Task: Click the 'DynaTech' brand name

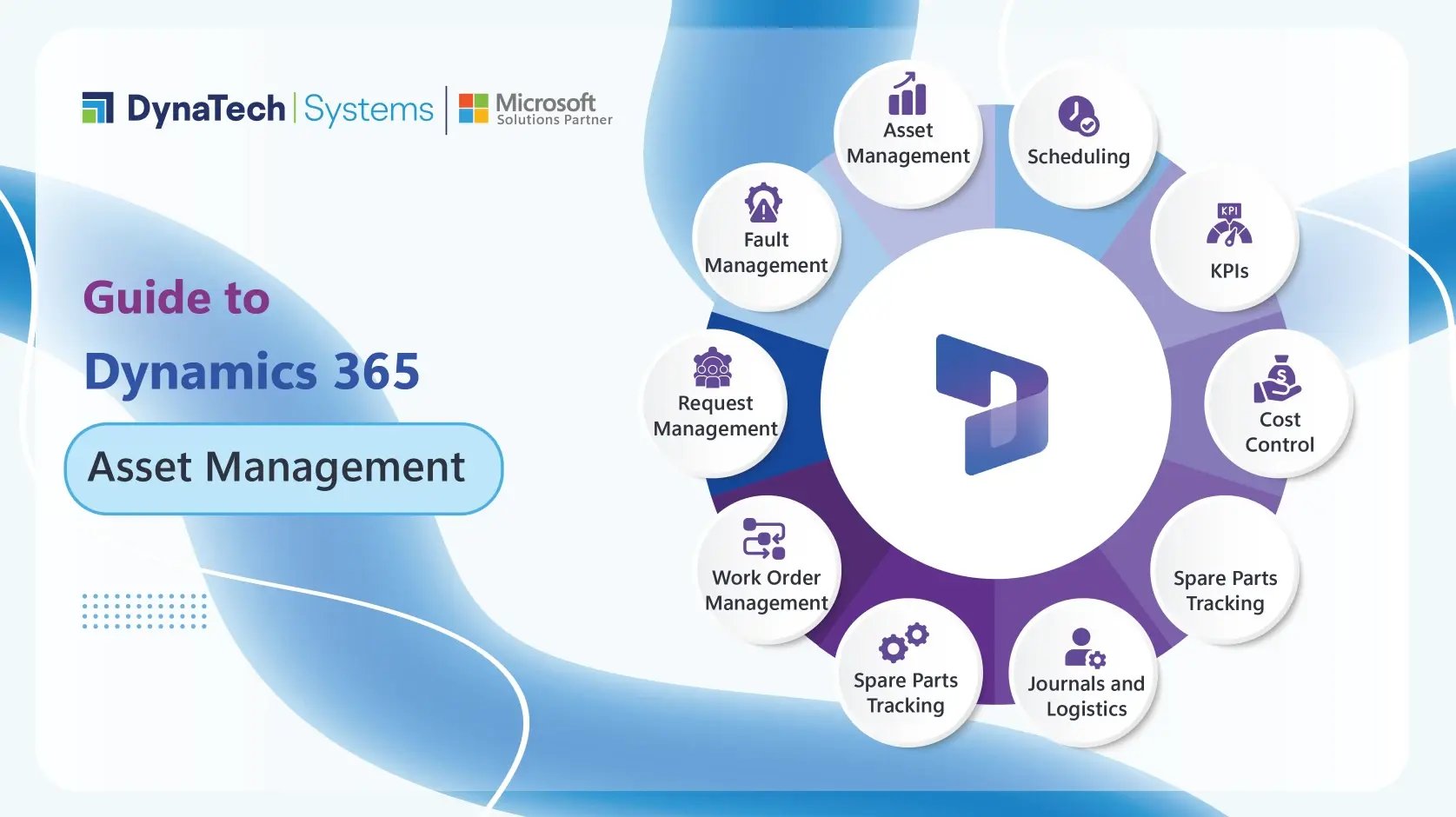Action: [206, 109]
